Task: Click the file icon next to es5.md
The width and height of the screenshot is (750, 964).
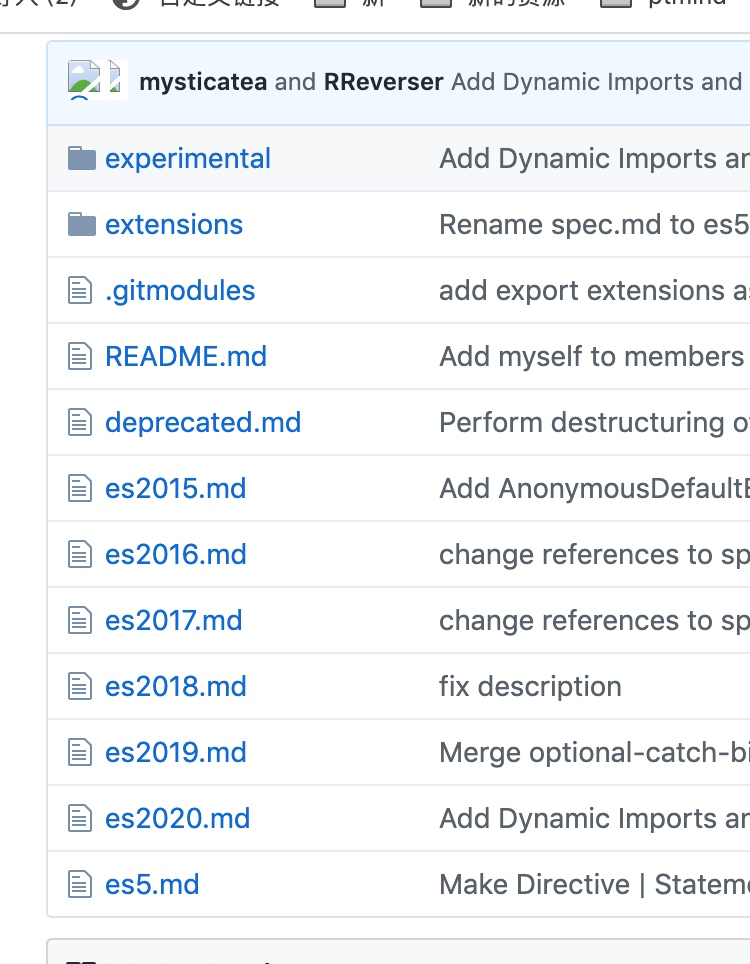Action: click(80, 885)
